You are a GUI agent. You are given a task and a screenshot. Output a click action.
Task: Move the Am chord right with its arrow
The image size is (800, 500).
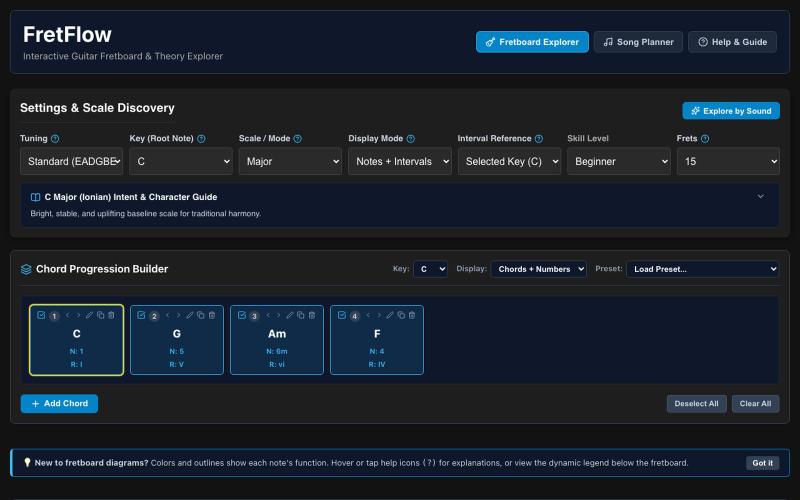coord(279,315)
